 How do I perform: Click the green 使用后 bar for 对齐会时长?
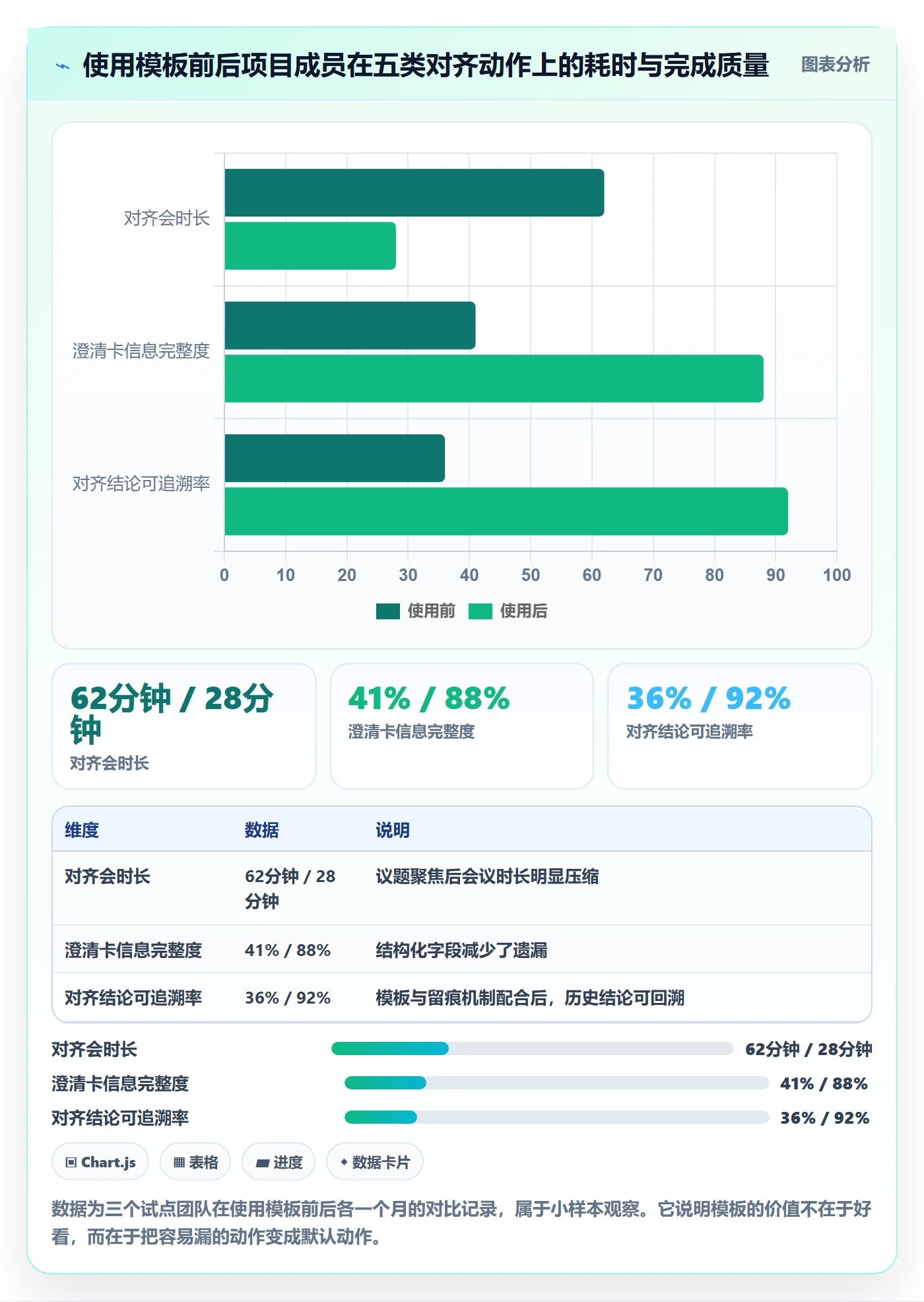(x=310, y=246)
